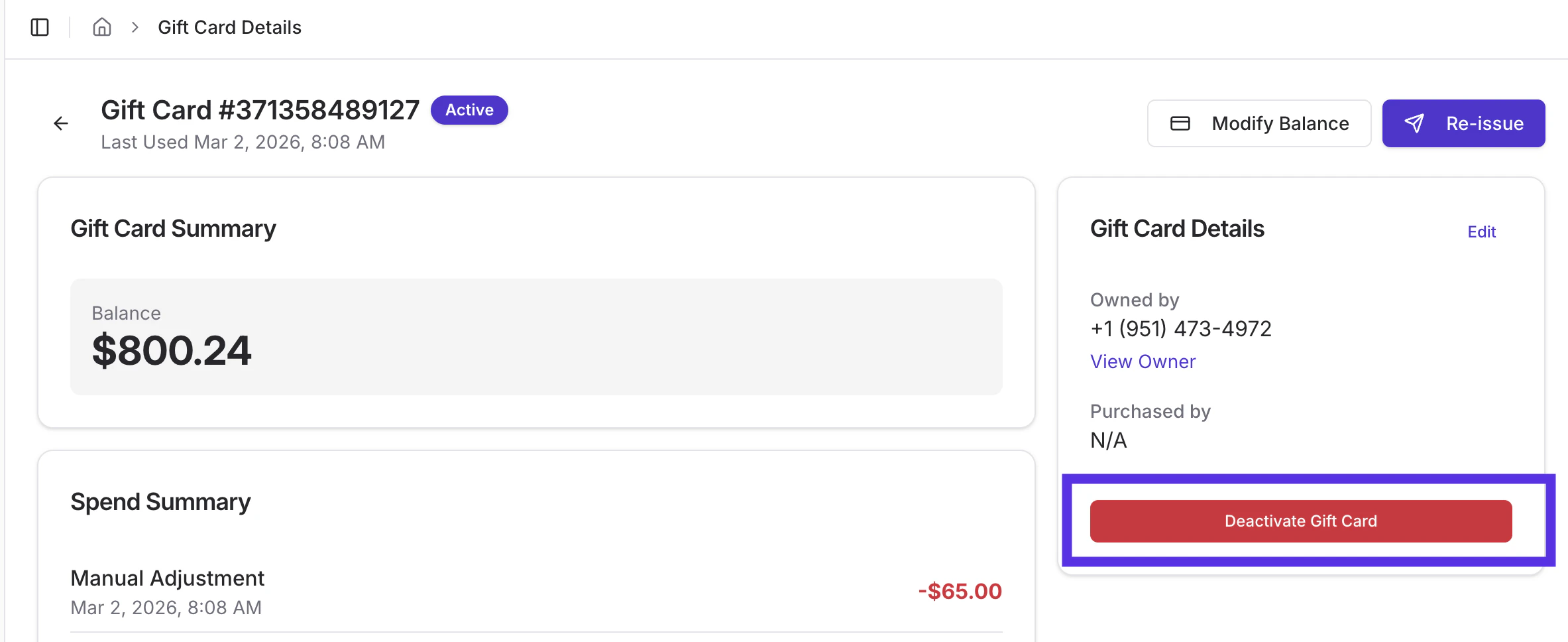1568x642 pixels.
Task: Click the Spend Summary heading
Action: [x=160, y=502]
